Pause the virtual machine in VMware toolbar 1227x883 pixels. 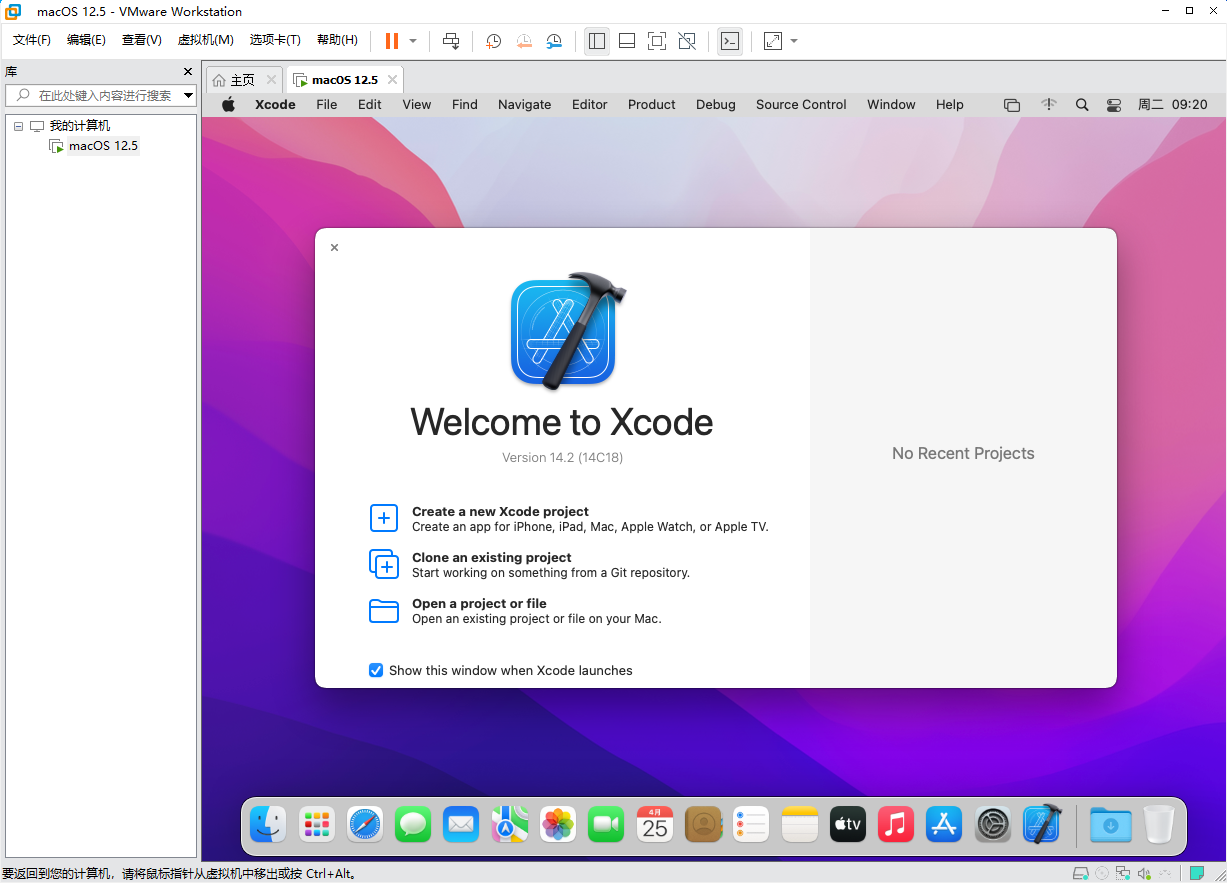coord(391,41)
